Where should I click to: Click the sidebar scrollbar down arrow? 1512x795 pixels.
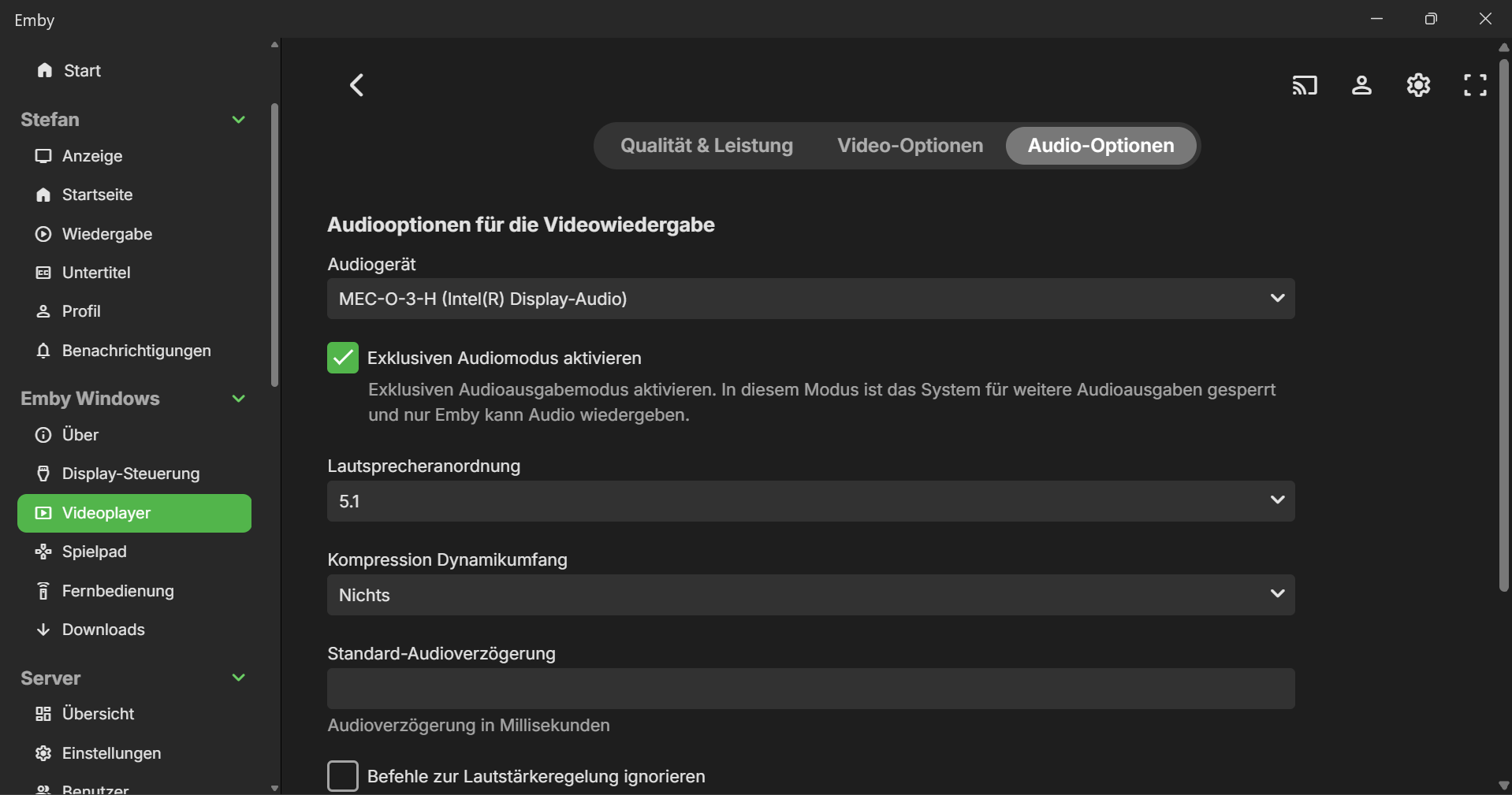point(274,787)
